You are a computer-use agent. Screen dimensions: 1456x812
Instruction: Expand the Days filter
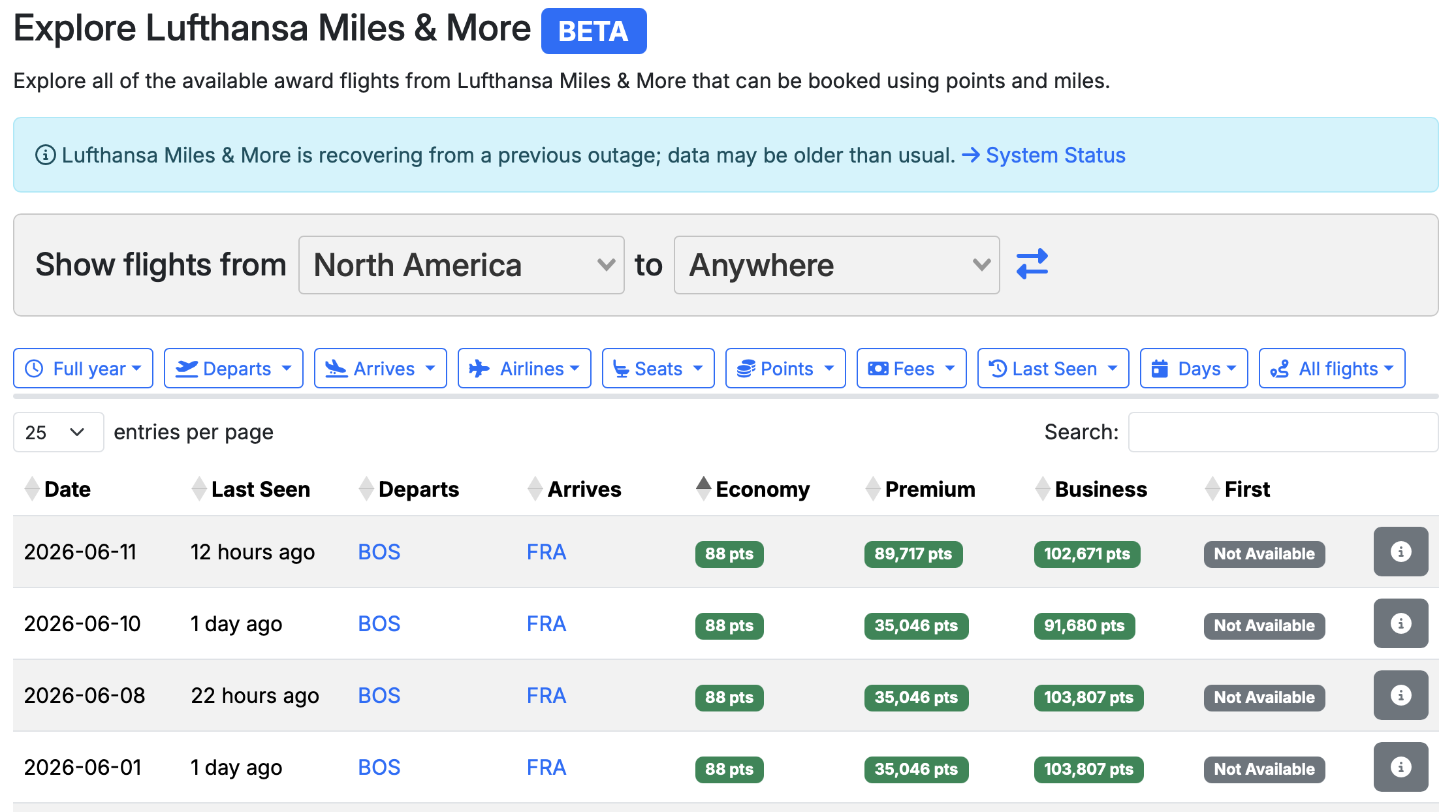(1194, 369)
